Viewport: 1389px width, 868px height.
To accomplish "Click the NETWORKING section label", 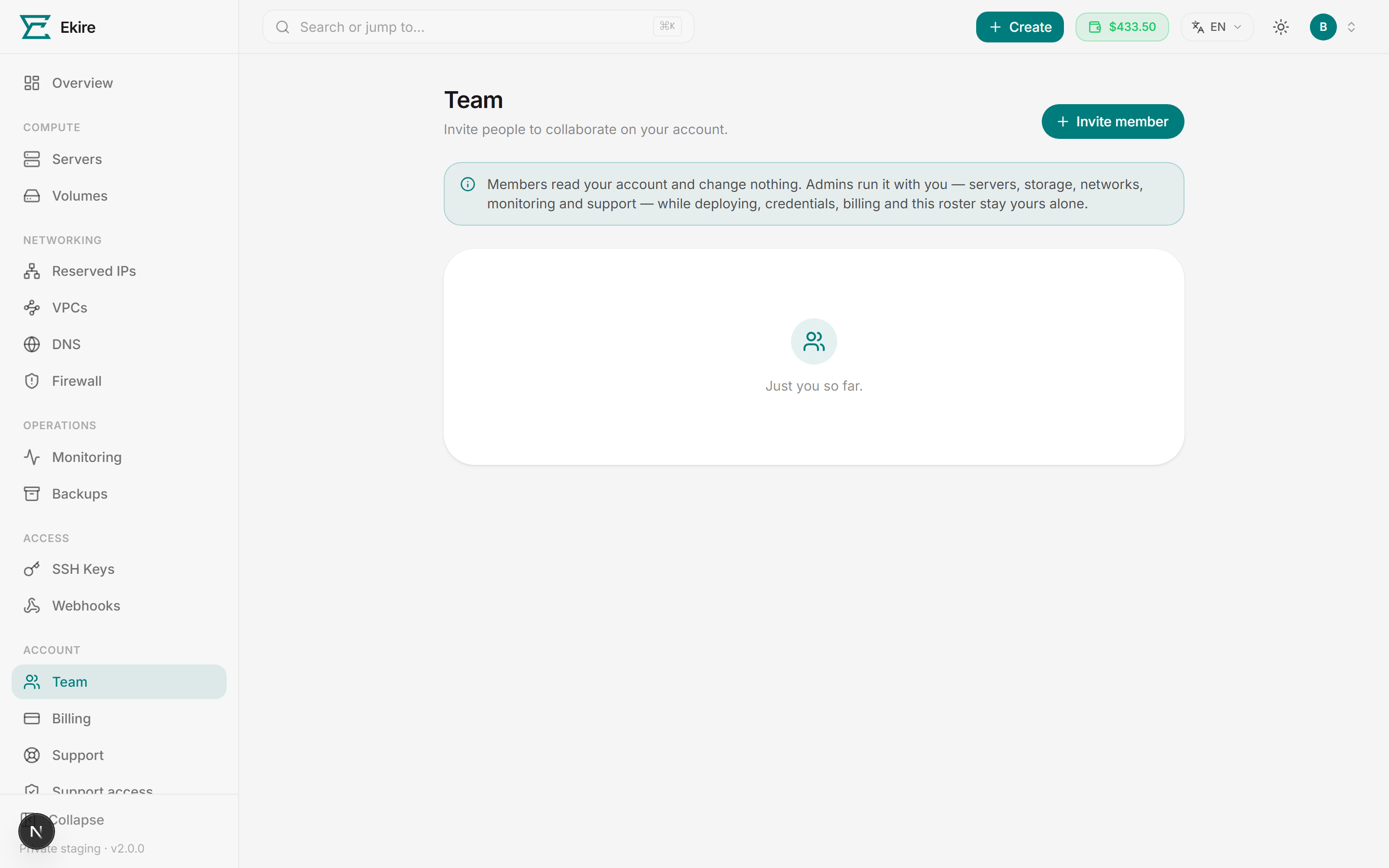I will coord(62,241).
